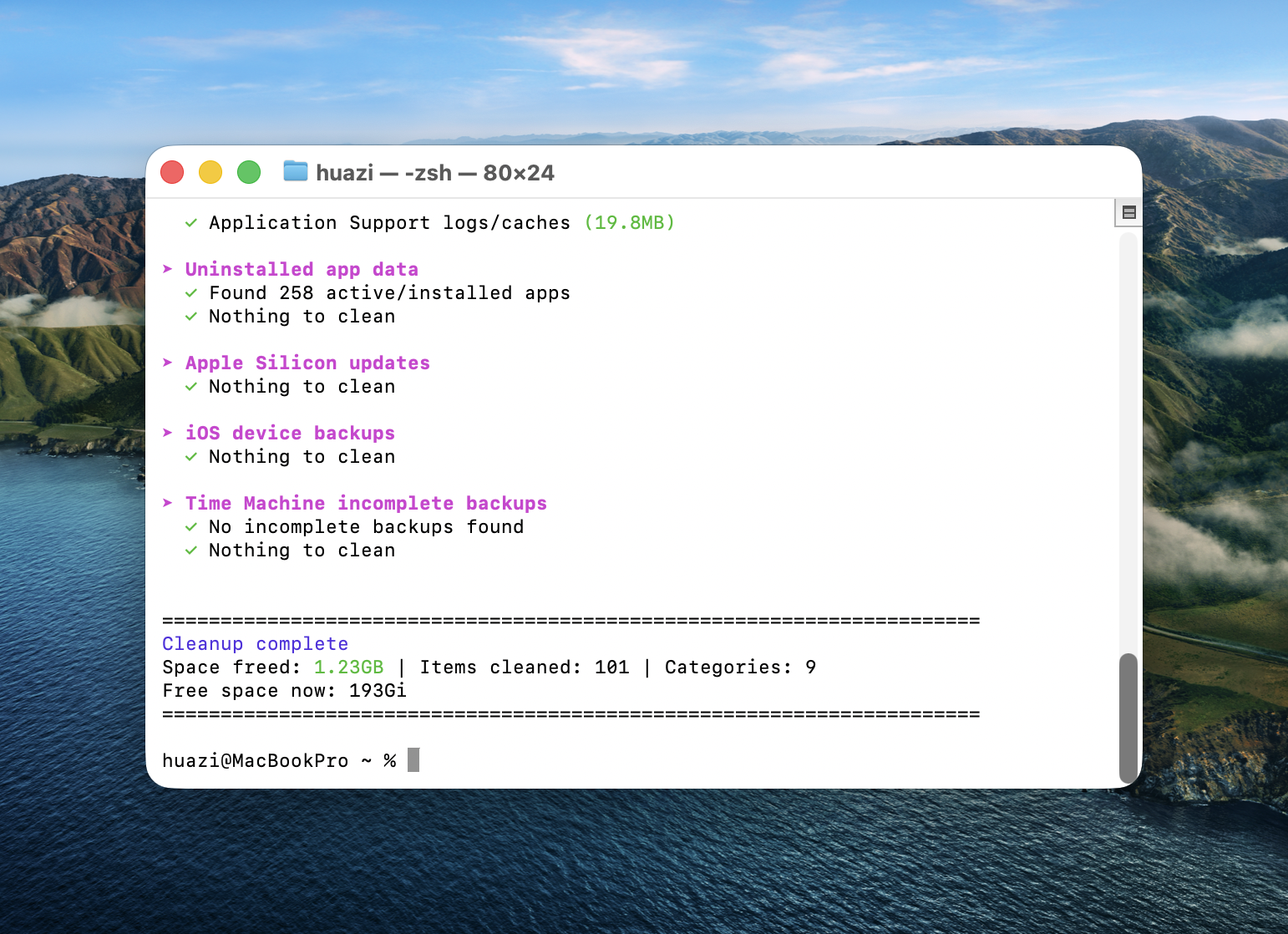Click the cursor block at the shell prompt
This screenshot has width=1288, height=934.
pyautogui.click(x=413, y=760)
